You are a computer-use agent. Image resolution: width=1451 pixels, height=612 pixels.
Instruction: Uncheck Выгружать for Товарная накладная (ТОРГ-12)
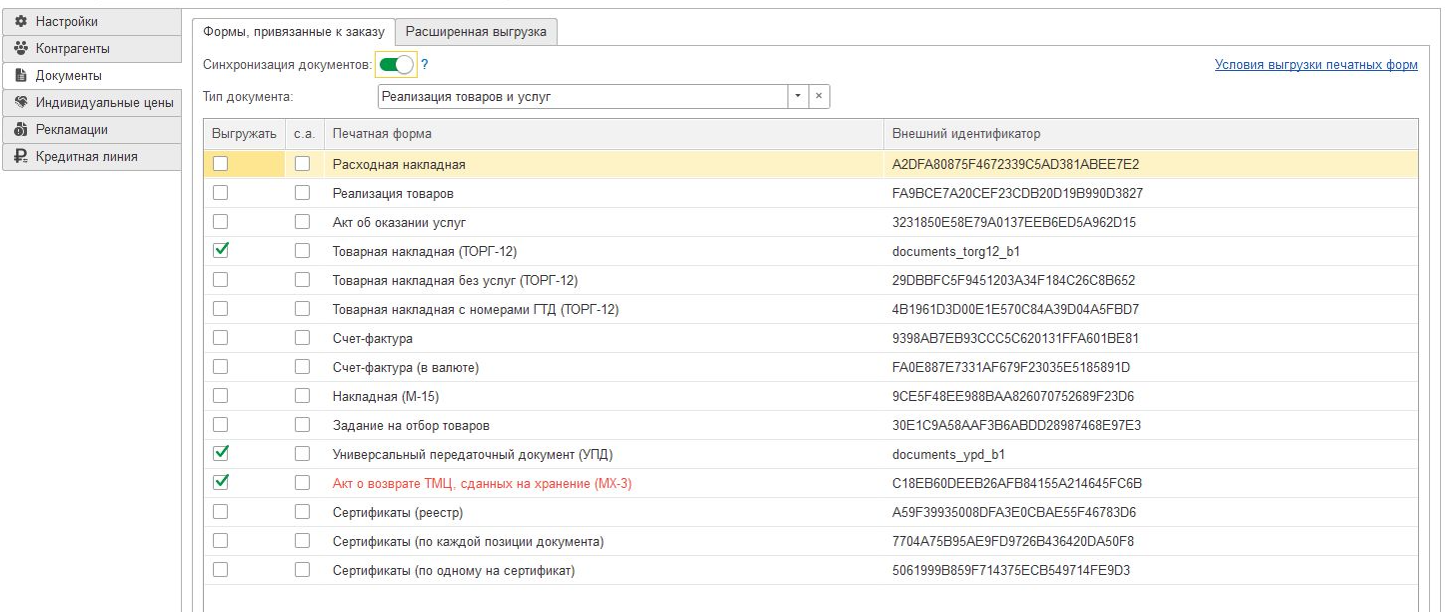click(221, 251)
